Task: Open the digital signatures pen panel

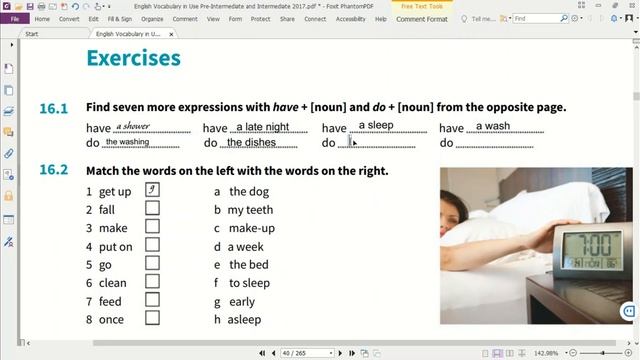Action: (x=9, y=241)
